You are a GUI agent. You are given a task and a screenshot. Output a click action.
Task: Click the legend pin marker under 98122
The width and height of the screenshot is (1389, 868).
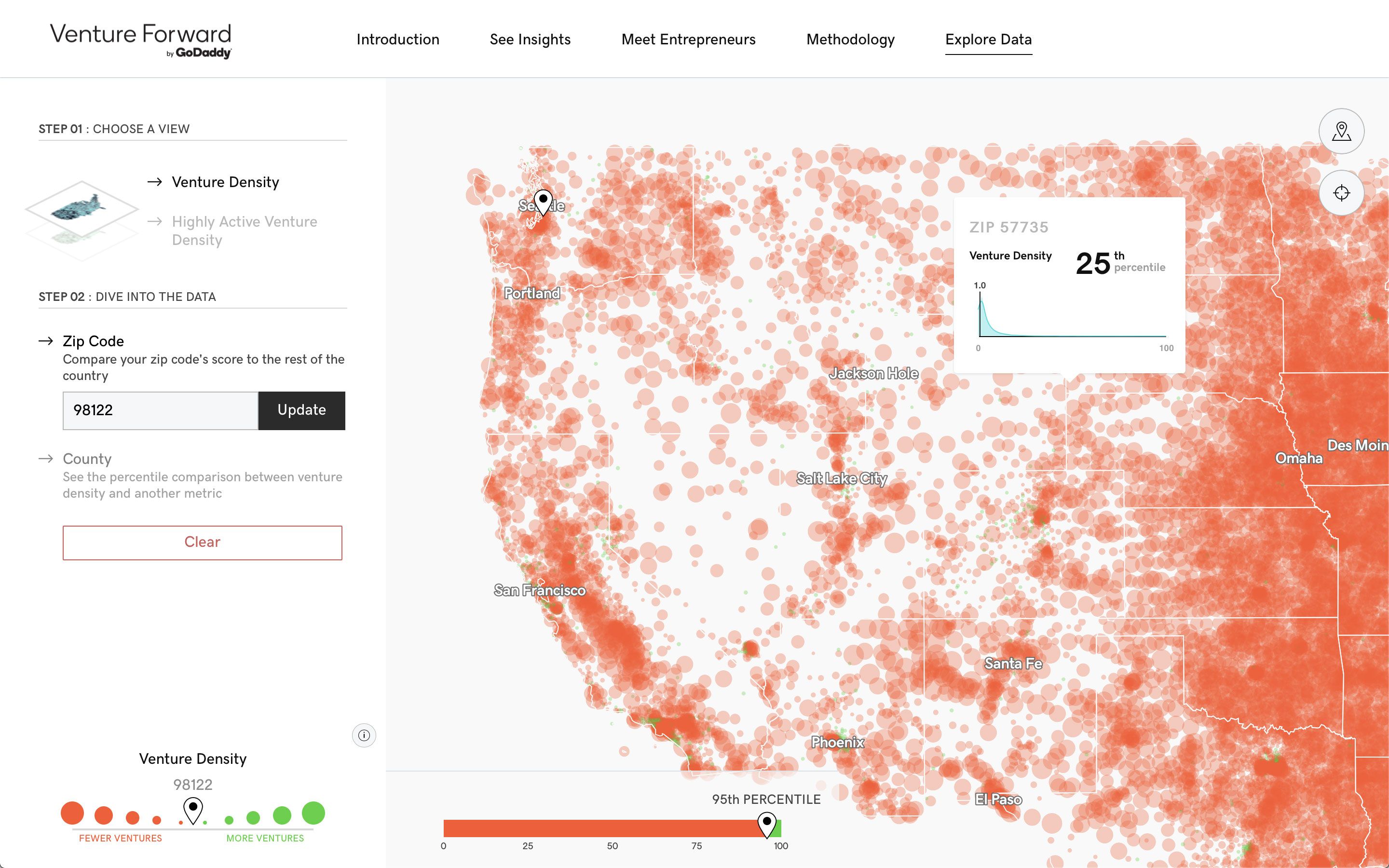click(193, 810)
